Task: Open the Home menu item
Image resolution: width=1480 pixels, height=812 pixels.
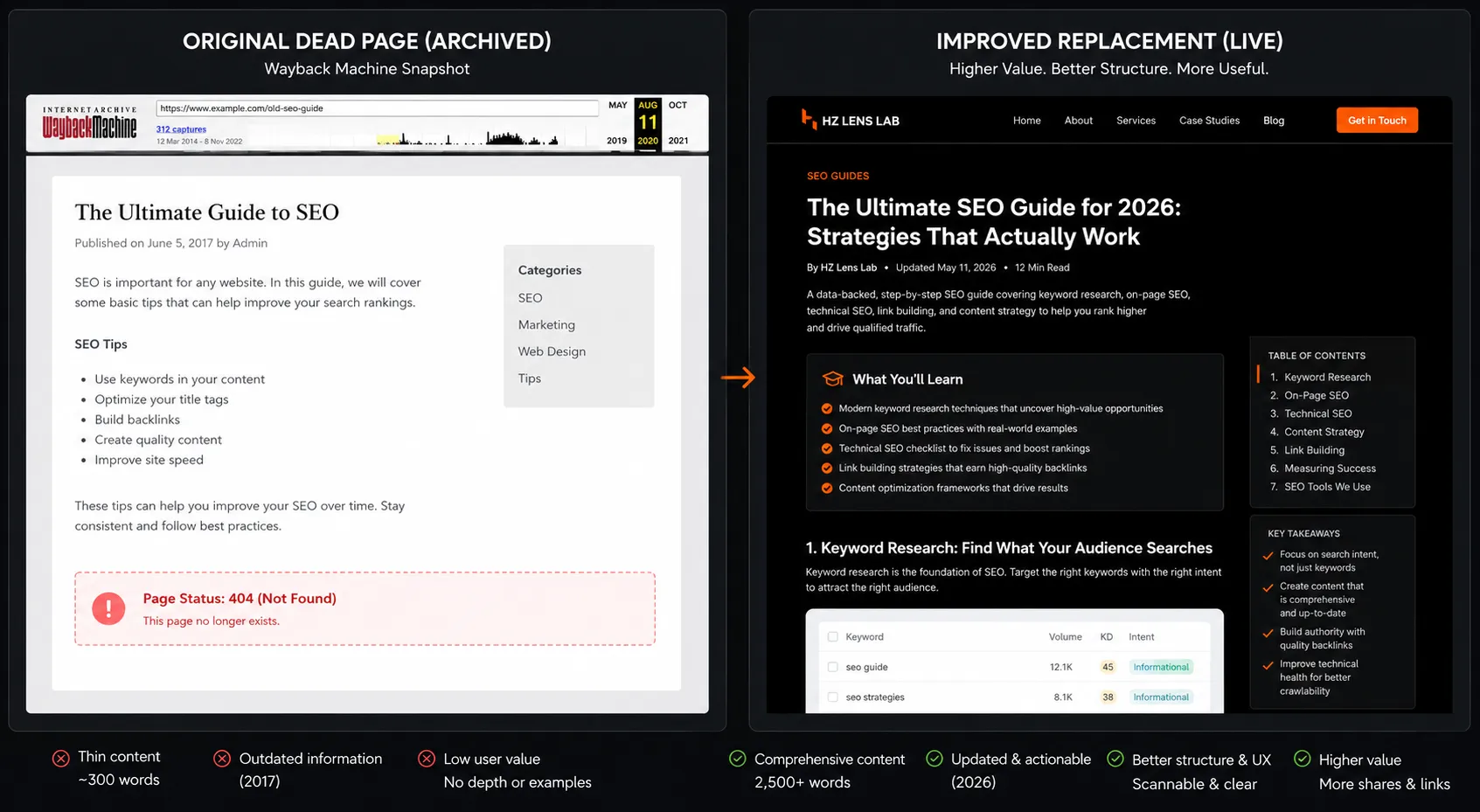Action: click(1026, 121)
